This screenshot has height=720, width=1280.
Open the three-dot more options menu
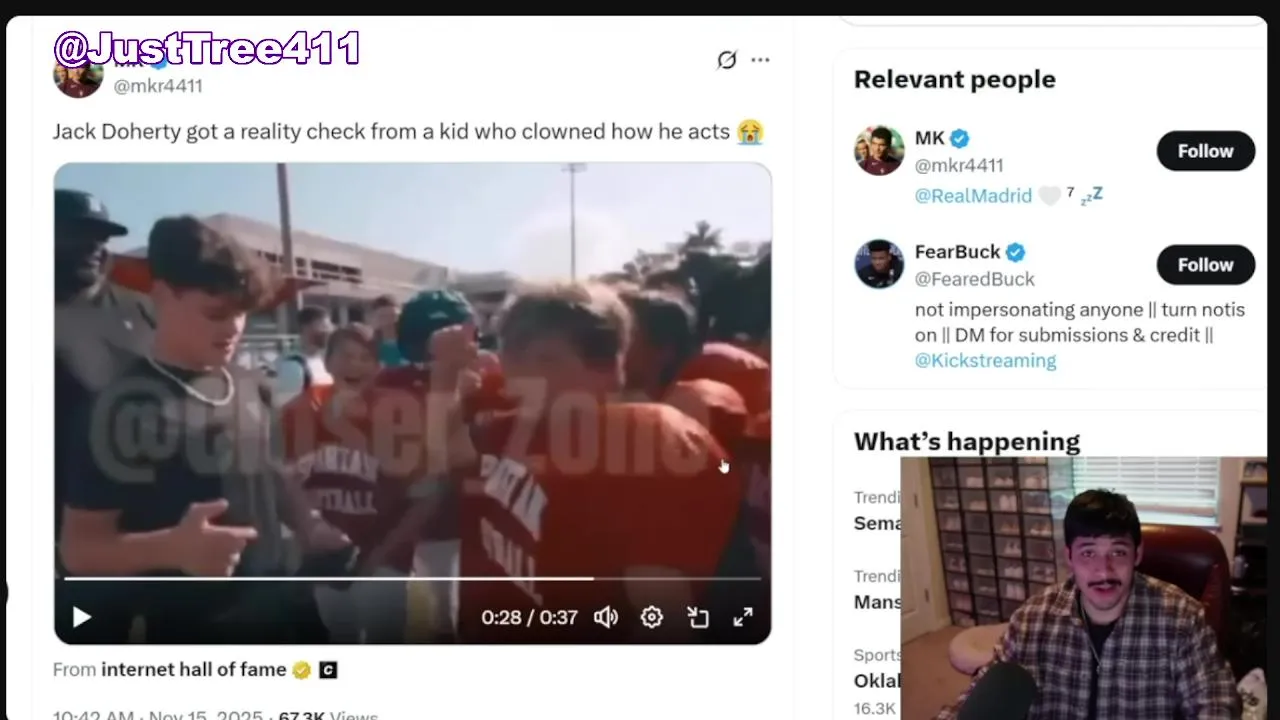(x=761, y=60)
